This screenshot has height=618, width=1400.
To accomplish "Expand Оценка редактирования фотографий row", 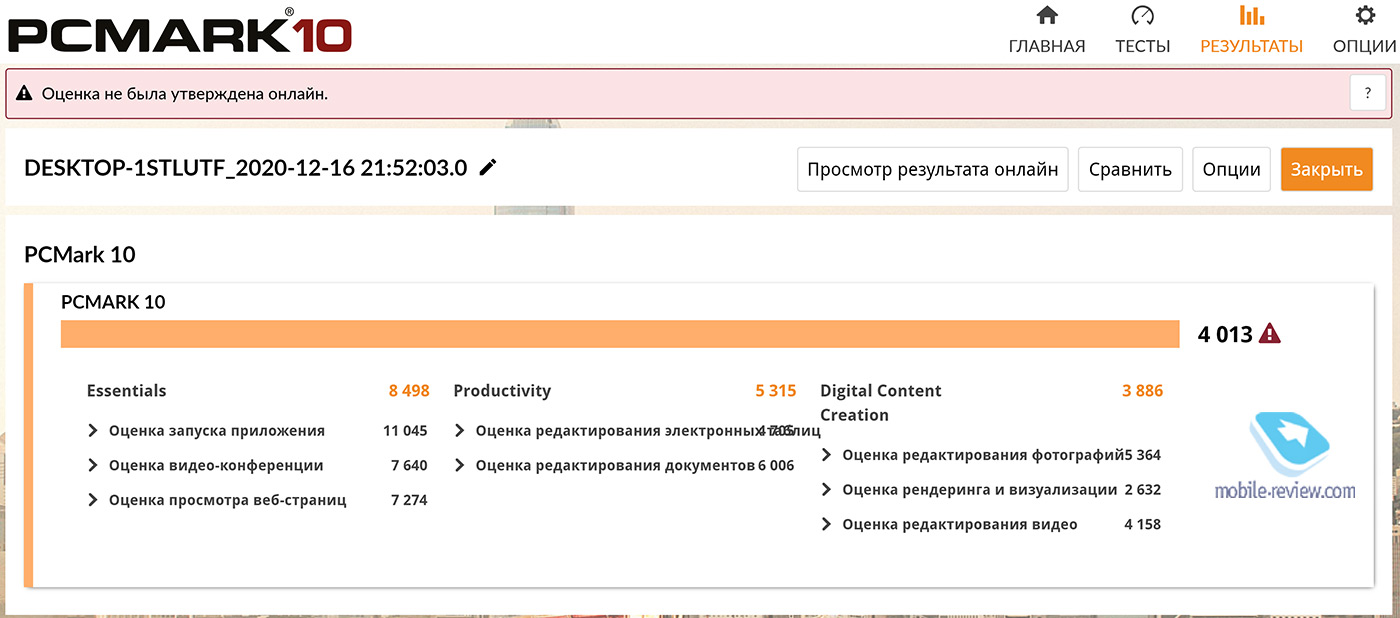I will pyautogui.click(x=826, y=455).
